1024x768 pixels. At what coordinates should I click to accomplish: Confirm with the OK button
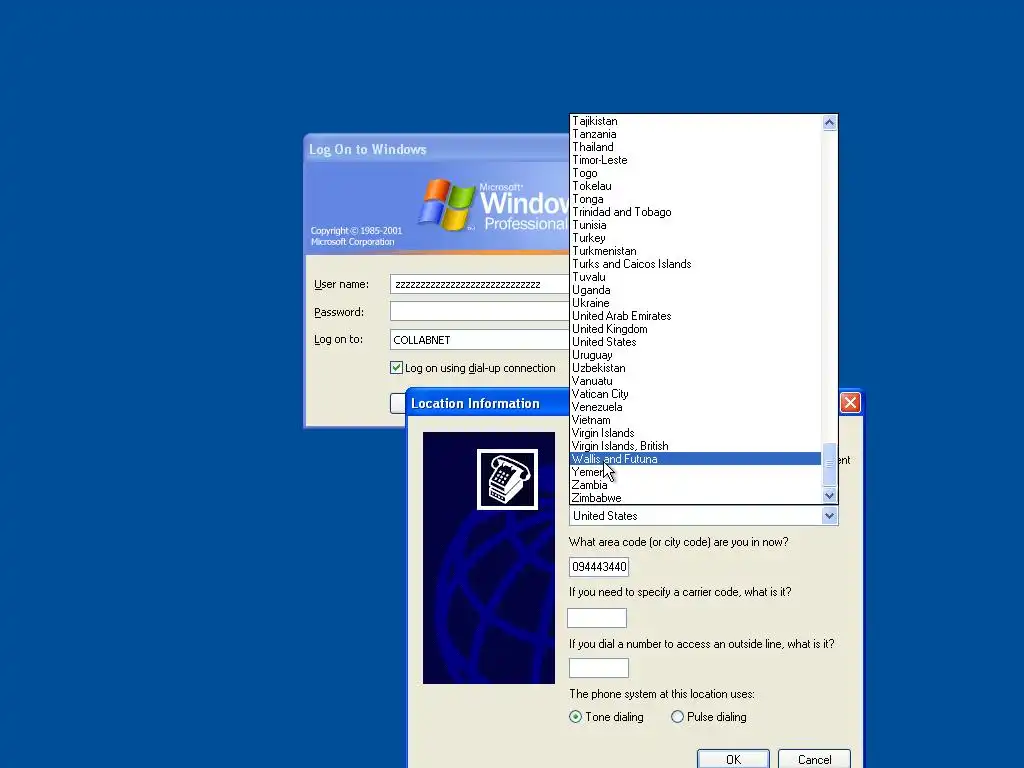(x=733, y=759)
